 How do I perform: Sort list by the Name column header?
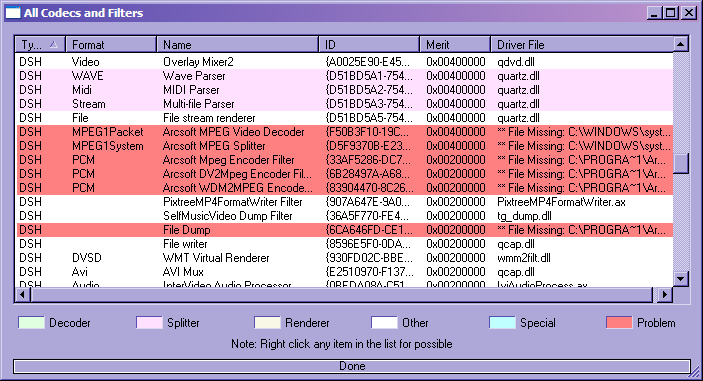[x=238, y=44]
